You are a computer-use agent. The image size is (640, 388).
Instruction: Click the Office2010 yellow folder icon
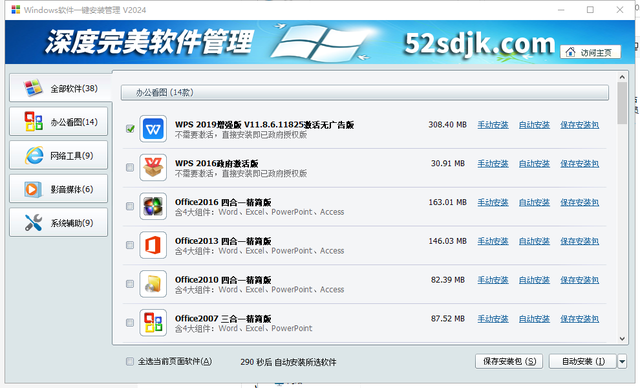(153, 284)
